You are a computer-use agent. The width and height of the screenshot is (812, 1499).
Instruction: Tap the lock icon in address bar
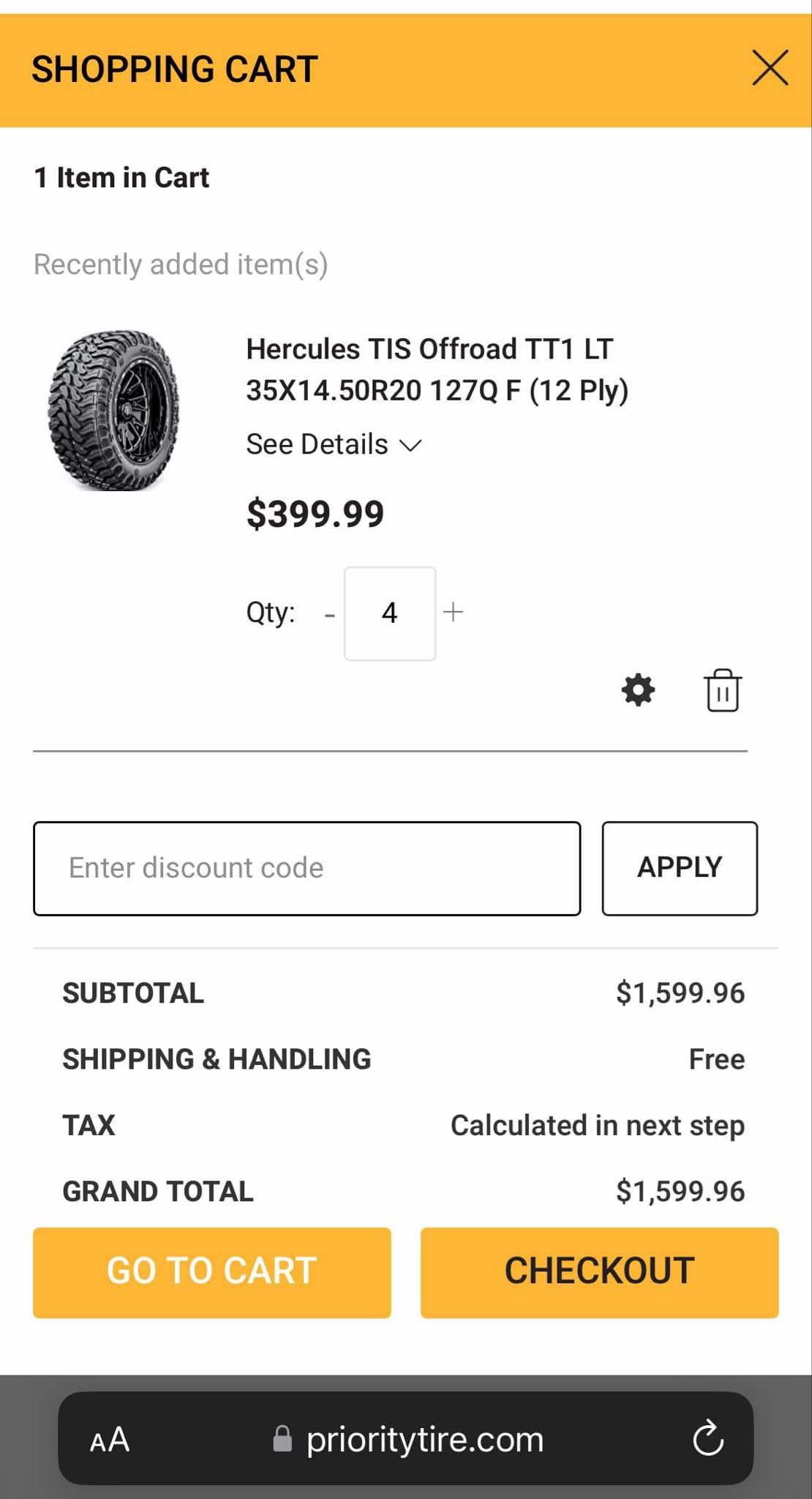[x=282, y=1439]
